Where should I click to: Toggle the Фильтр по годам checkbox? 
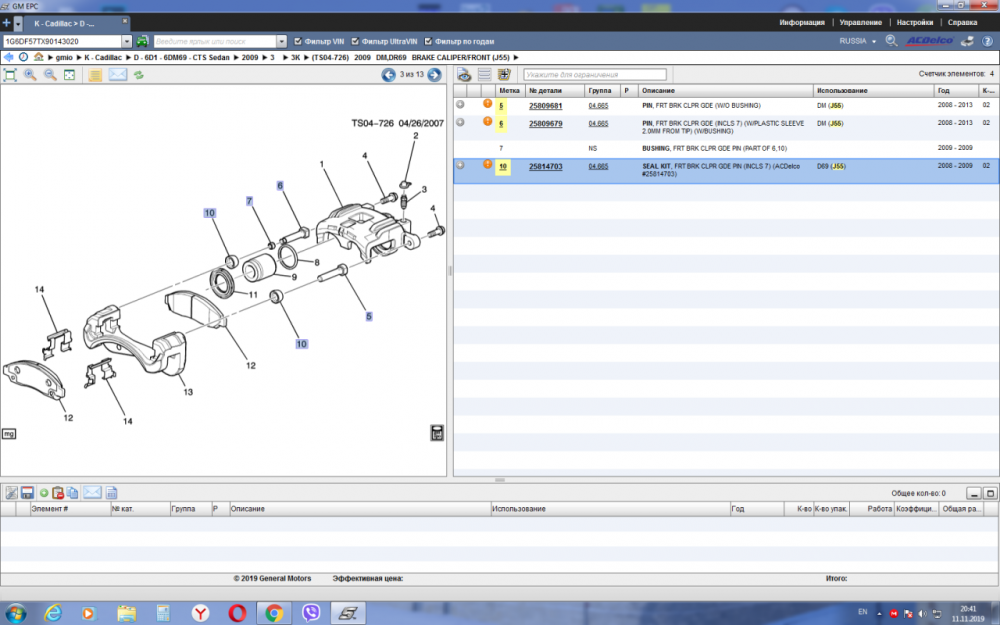[x=429, y=41]
